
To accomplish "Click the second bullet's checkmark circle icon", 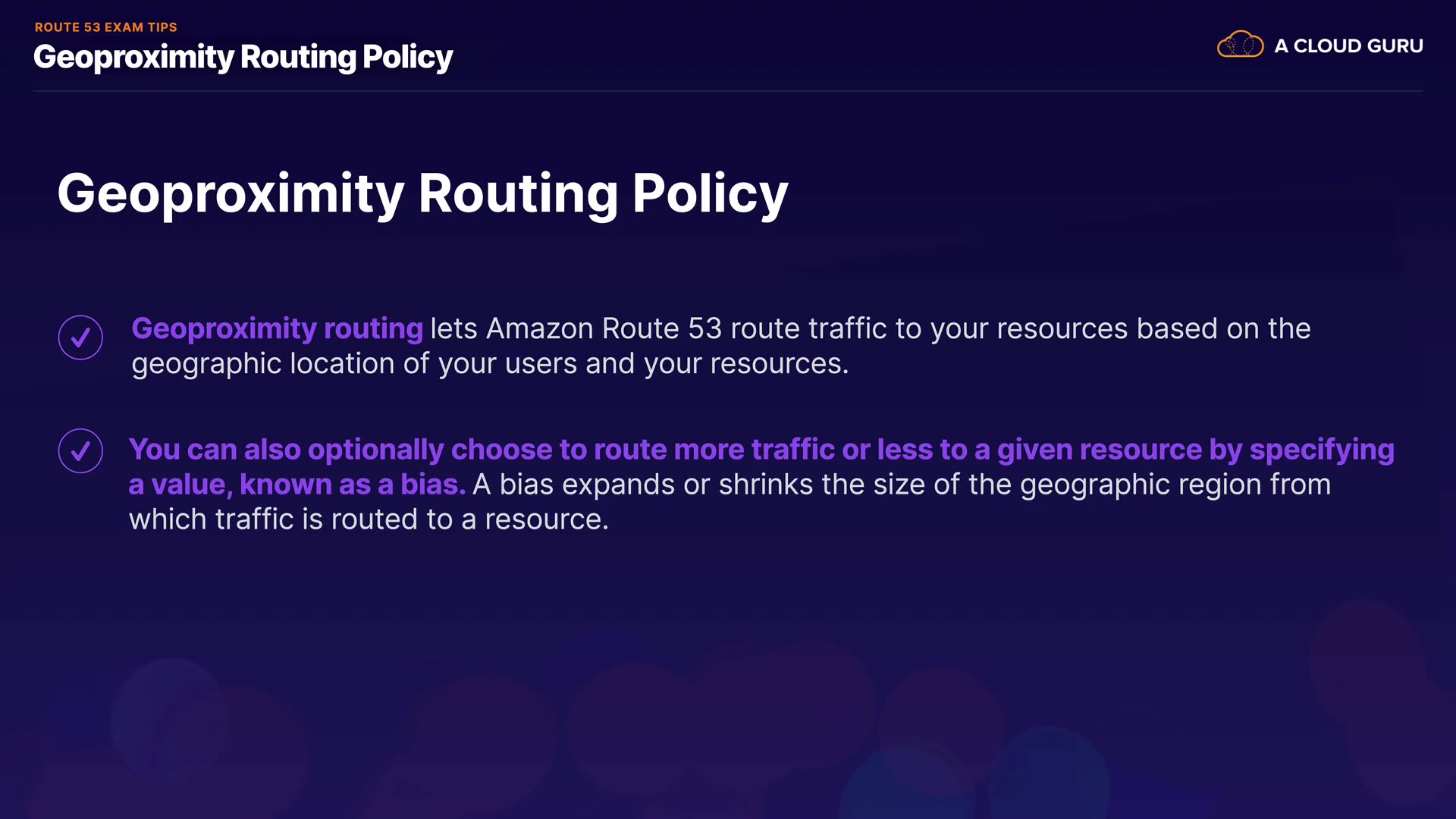I will (80, 451).
